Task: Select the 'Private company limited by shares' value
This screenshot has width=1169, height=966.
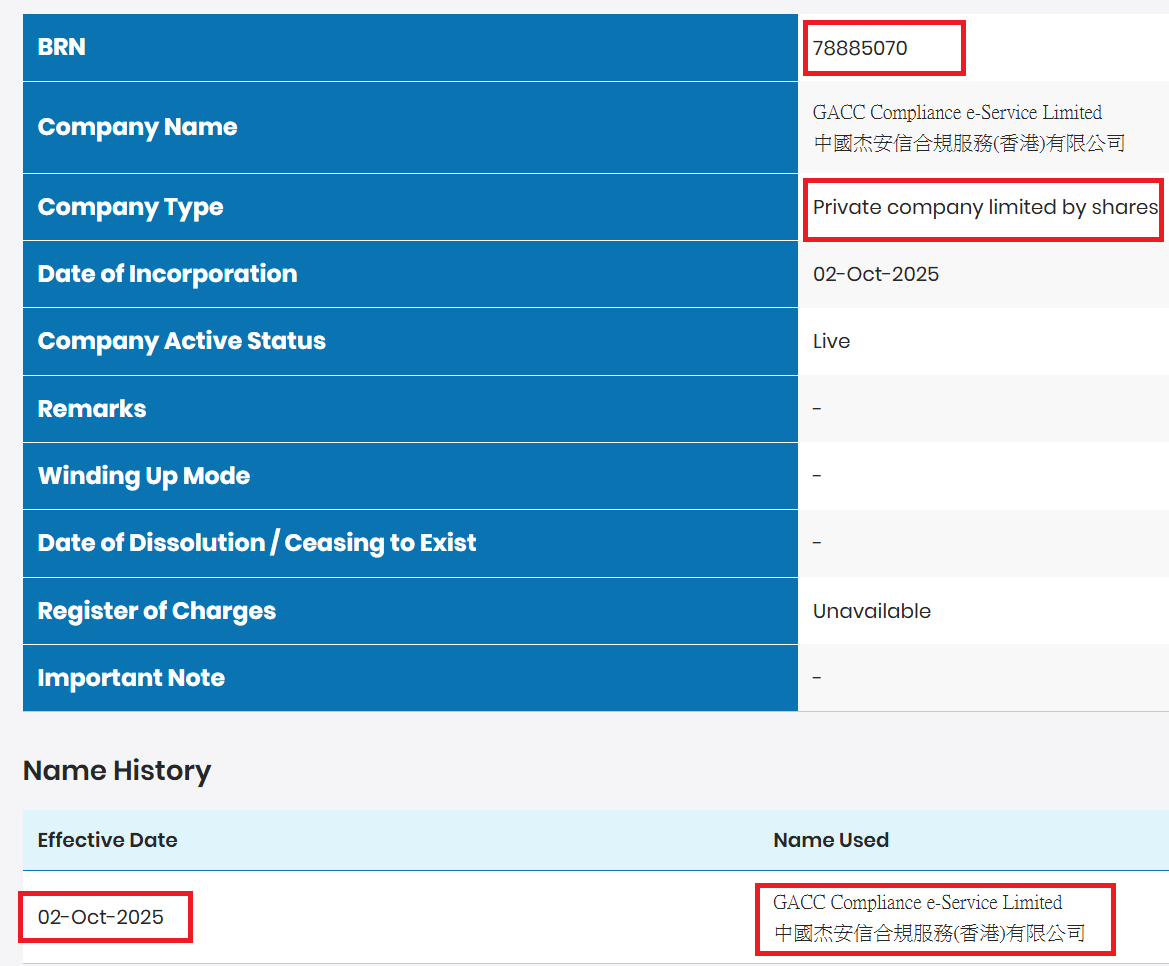Action: (984, 208)
